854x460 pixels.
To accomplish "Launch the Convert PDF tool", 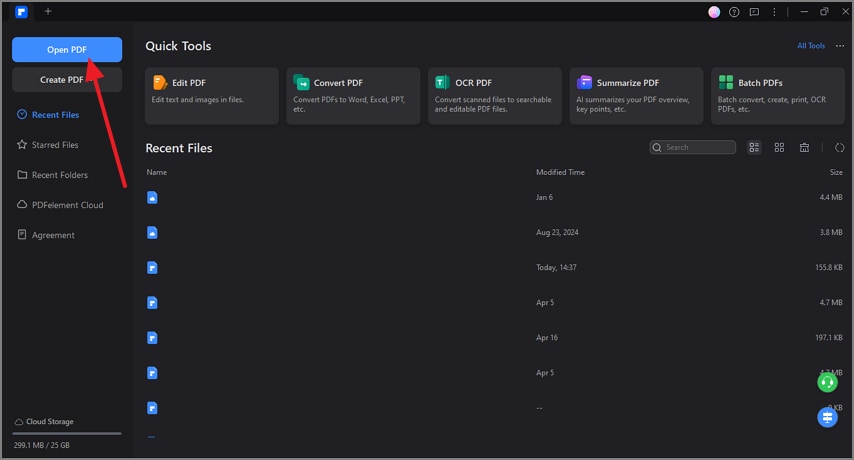I will click(352, 96).
